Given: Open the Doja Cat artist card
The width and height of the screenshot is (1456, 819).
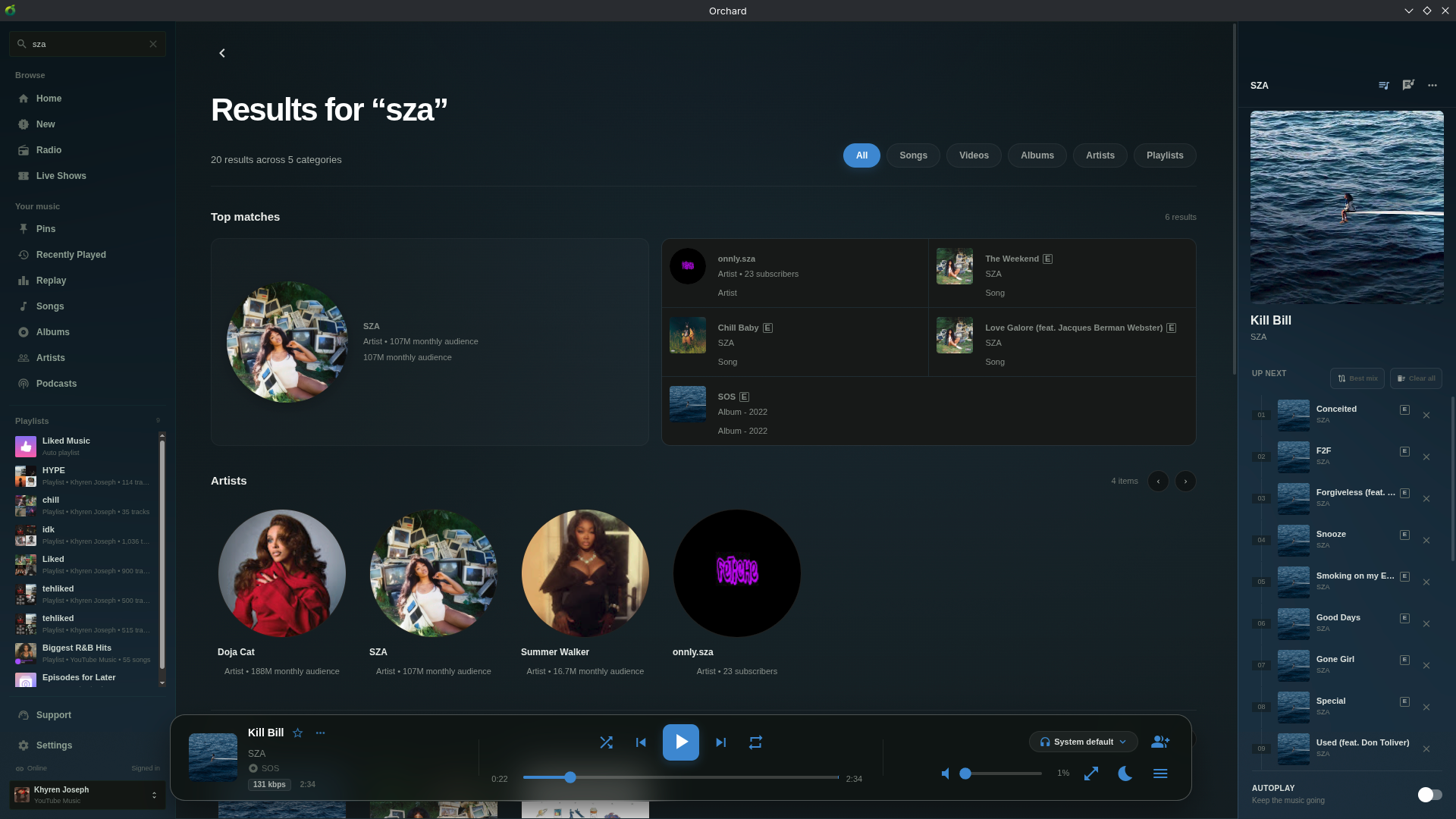Looking at the screenshot, I should point(282,593).
